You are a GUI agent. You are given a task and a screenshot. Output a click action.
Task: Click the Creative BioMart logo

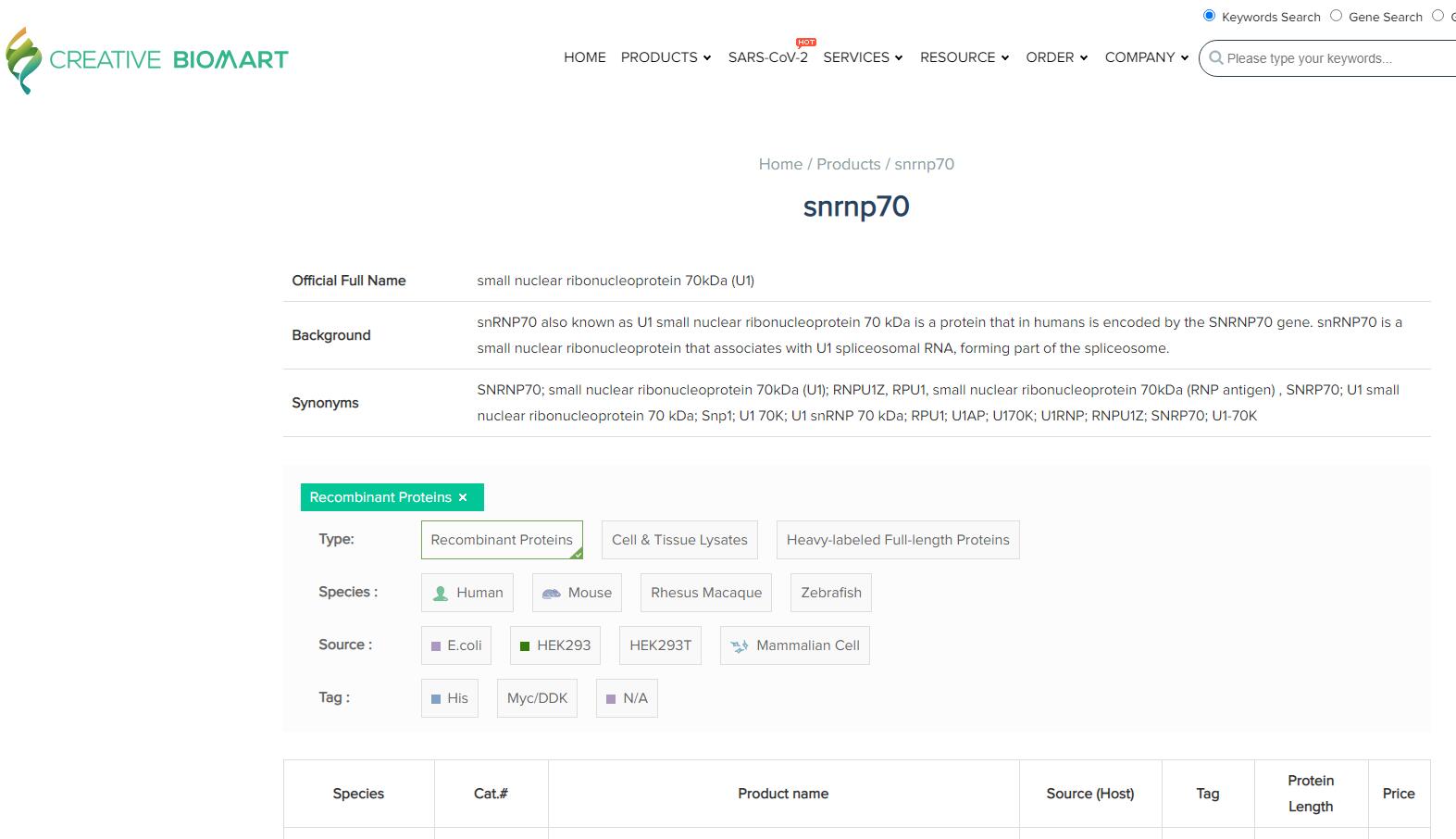pyautogui.click(x=147, y=60)
